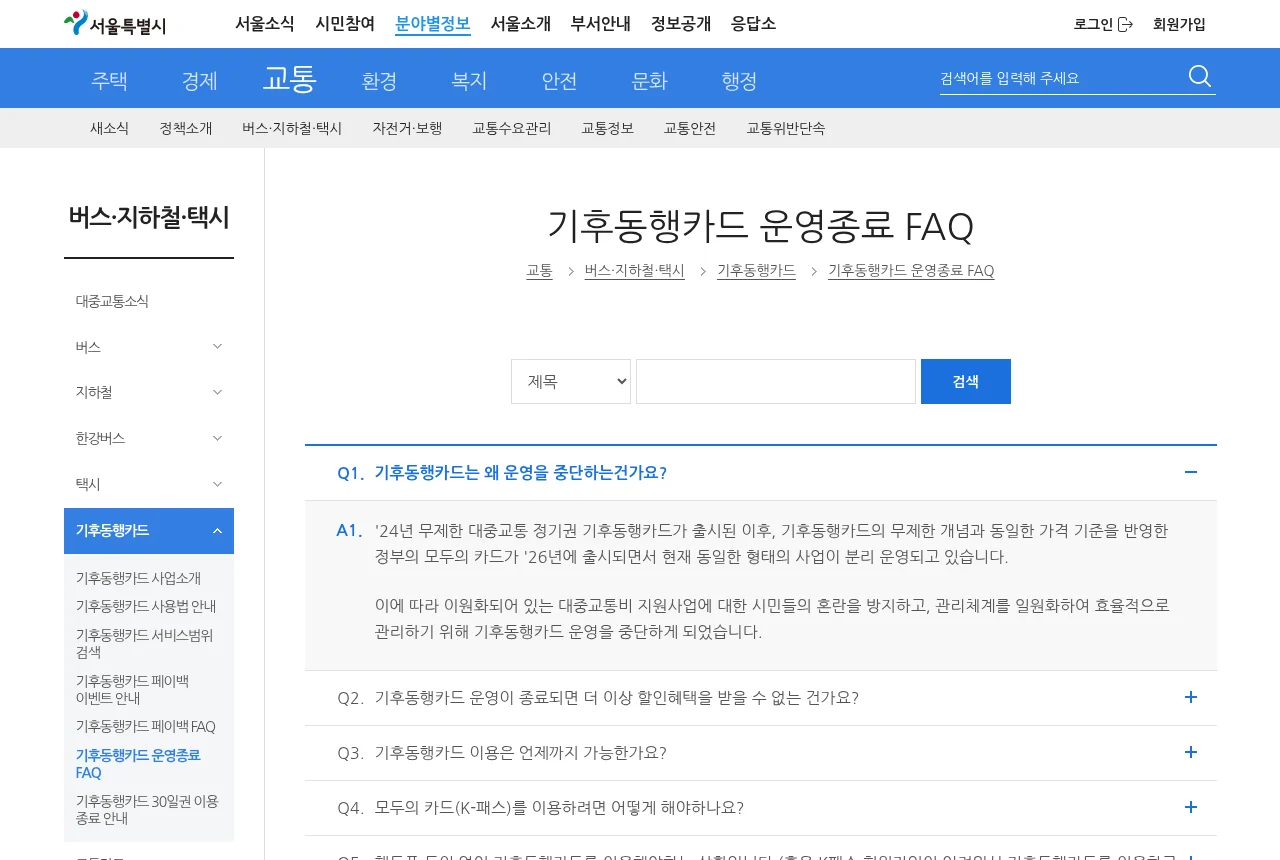Open 기후동행카드 30일권 이용 종료 안내 link

(x=147, y=809)
